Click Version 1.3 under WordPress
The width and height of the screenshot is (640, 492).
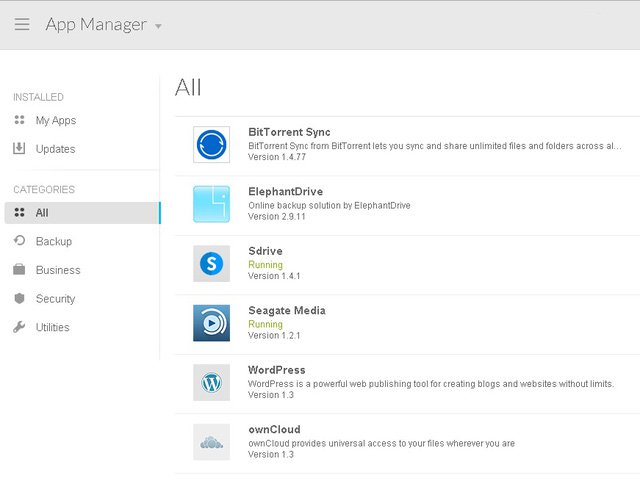coord(271,395)
